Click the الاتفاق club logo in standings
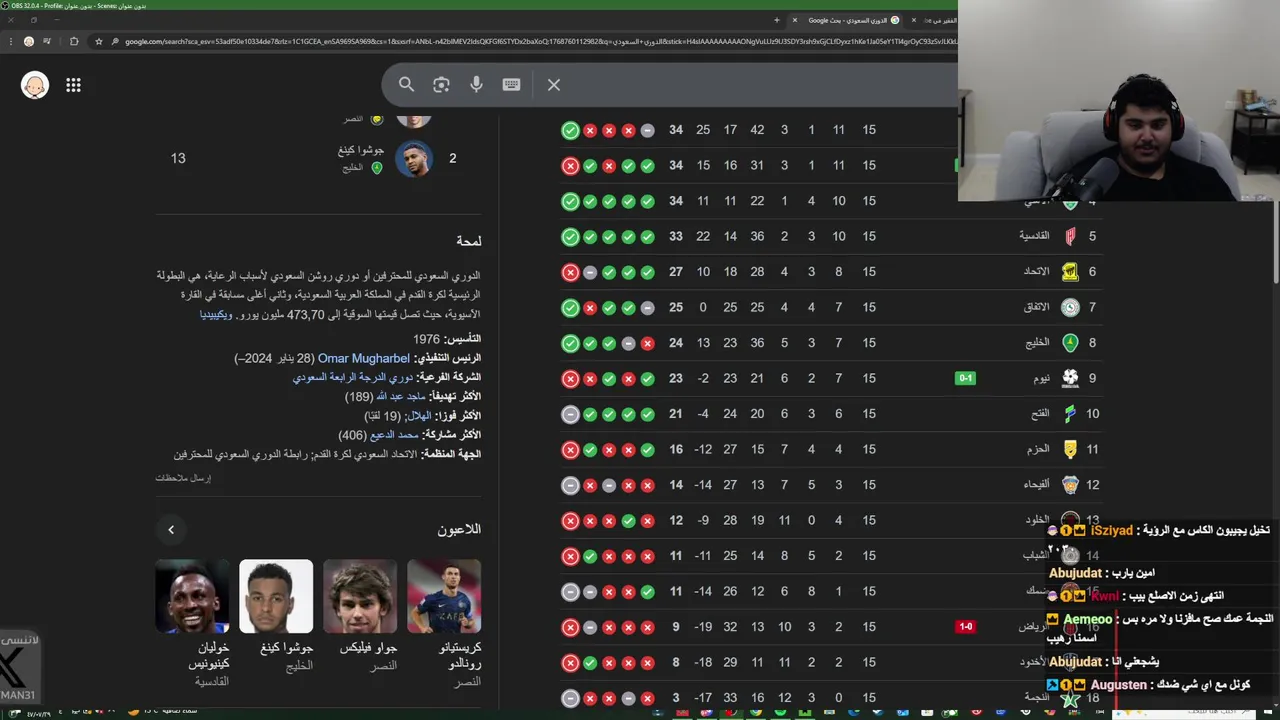Viewport: 1280px width, 720px height. 1070,307
